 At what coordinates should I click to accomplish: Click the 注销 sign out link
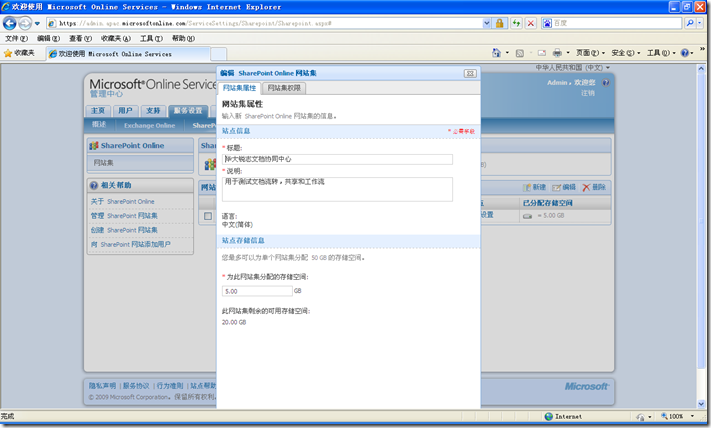click(x=588, y=93)
